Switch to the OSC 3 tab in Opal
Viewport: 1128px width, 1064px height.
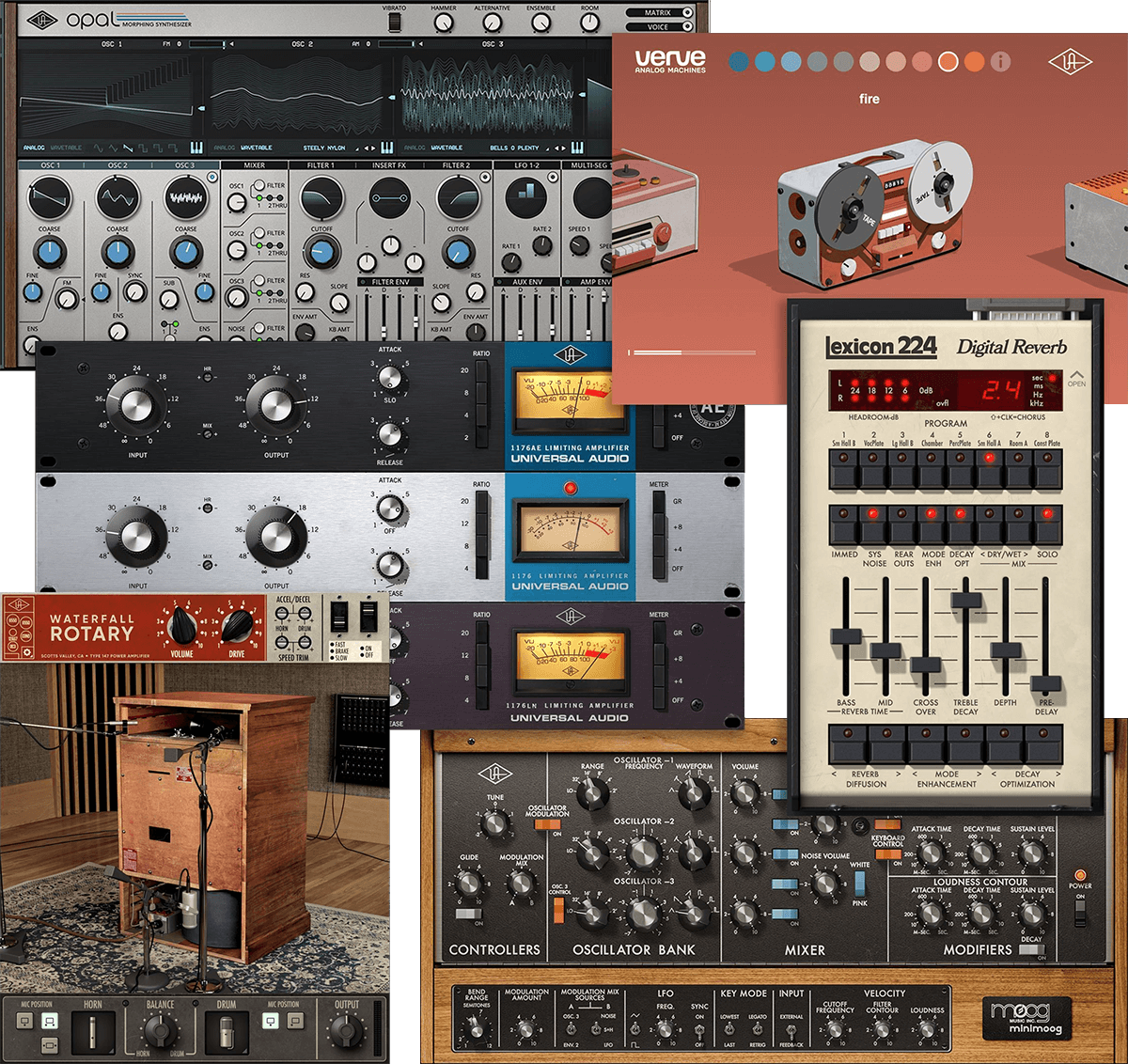[185, 165]
